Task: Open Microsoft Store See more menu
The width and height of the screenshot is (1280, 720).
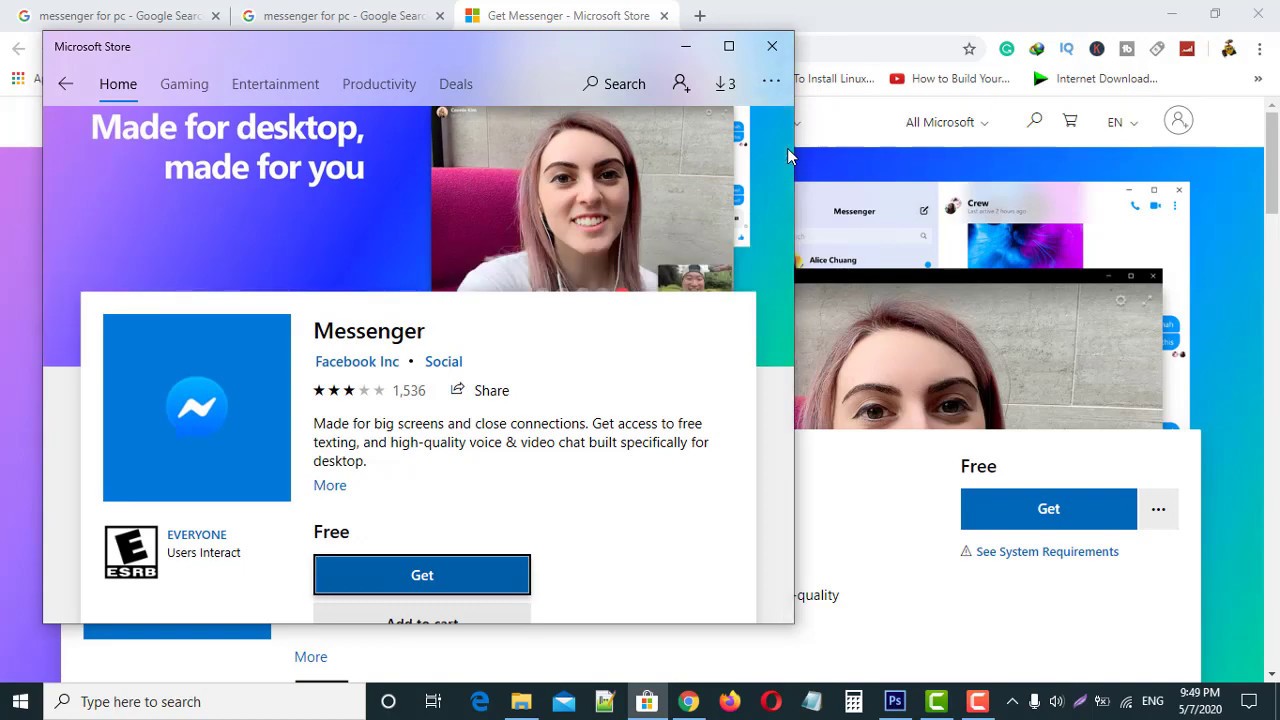Action: coord(771,82)
